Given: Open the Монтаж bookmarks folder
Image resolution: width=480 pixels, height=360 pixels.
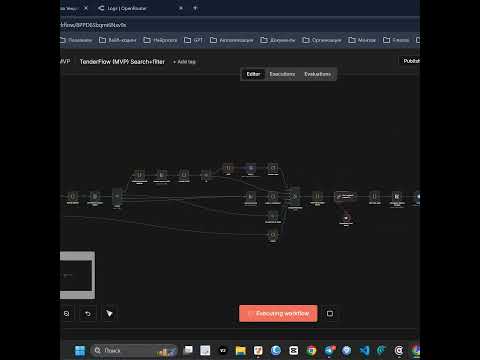Looking at the screenshot, I should click(x=362, y=40).
